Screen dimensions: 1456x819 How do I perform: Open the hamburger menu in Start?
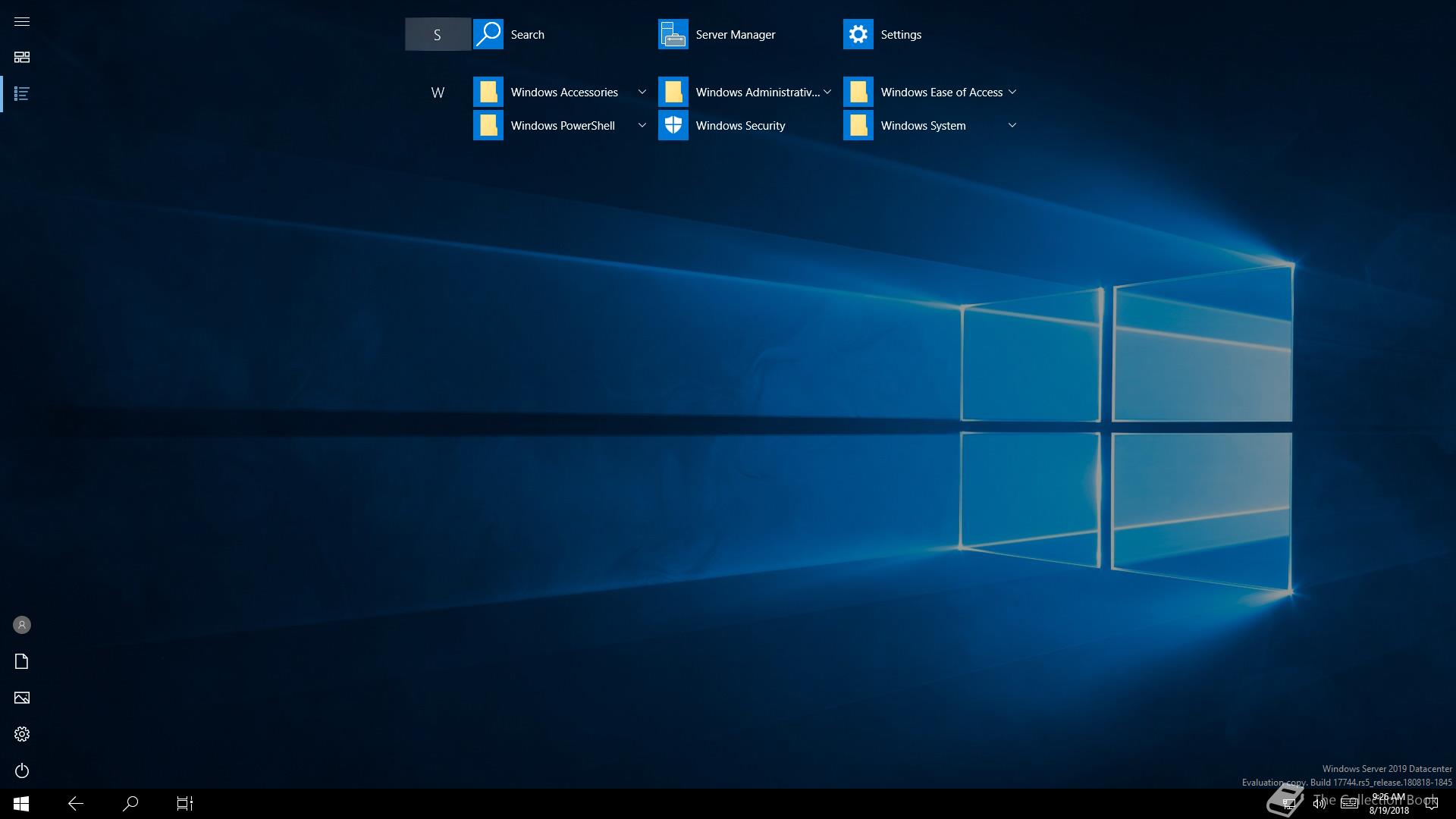22,21
